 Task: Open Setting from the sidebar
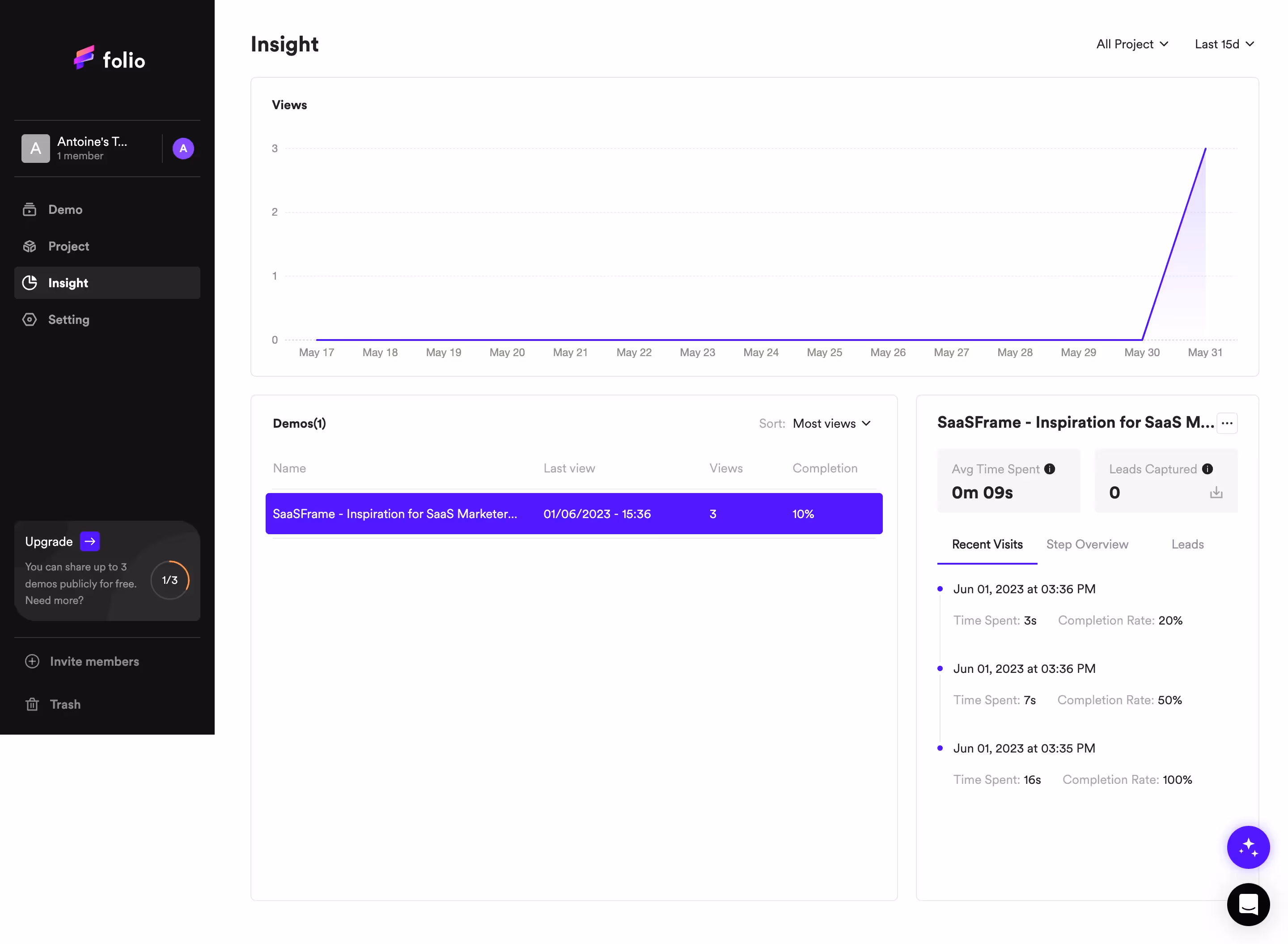tap(68, 319)
